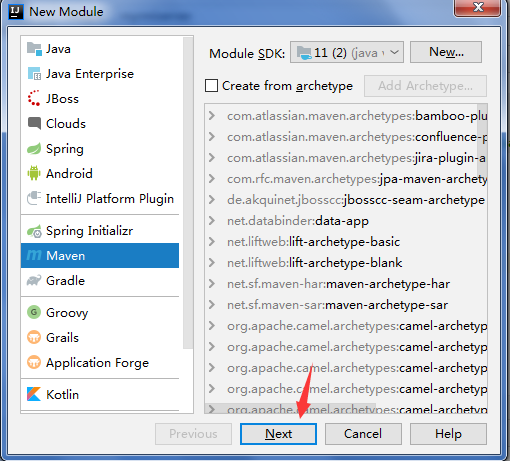Select net.sf.maven-sar:maven-archetype-sar row
Image resolution: width=510 pixels, height=461 pixels.
(x=346, y=305)
